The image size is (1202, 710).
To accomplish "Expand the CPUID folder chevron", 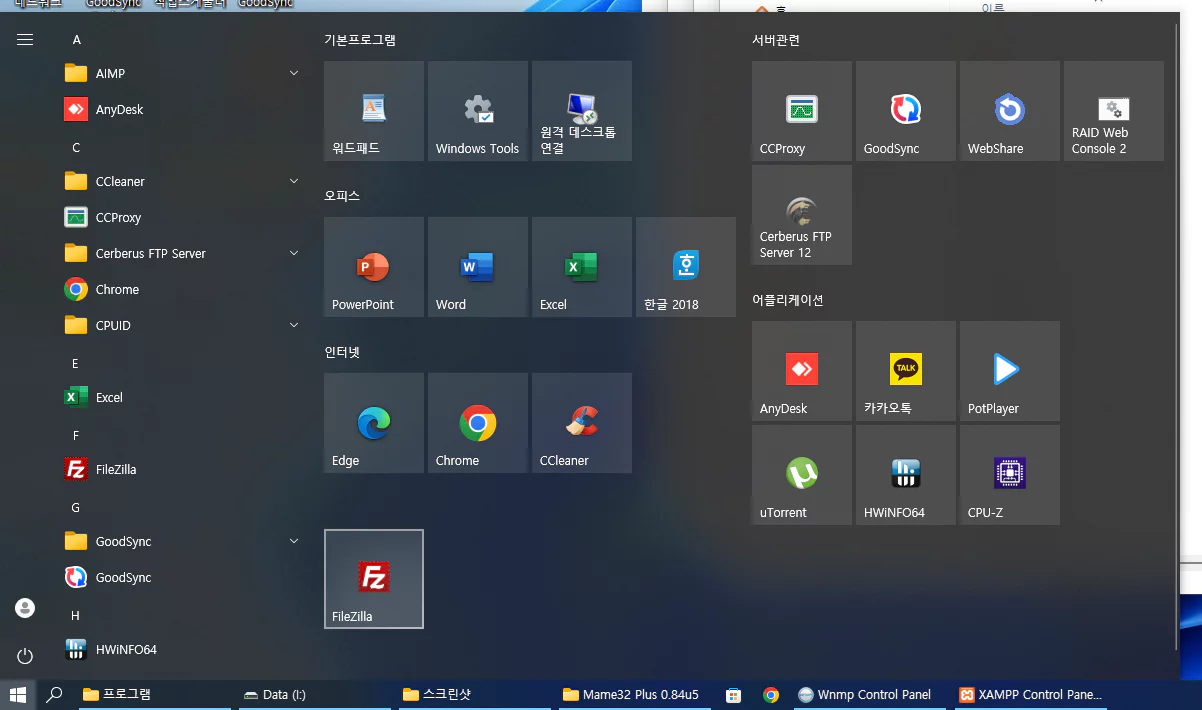I will click(294, 325).
